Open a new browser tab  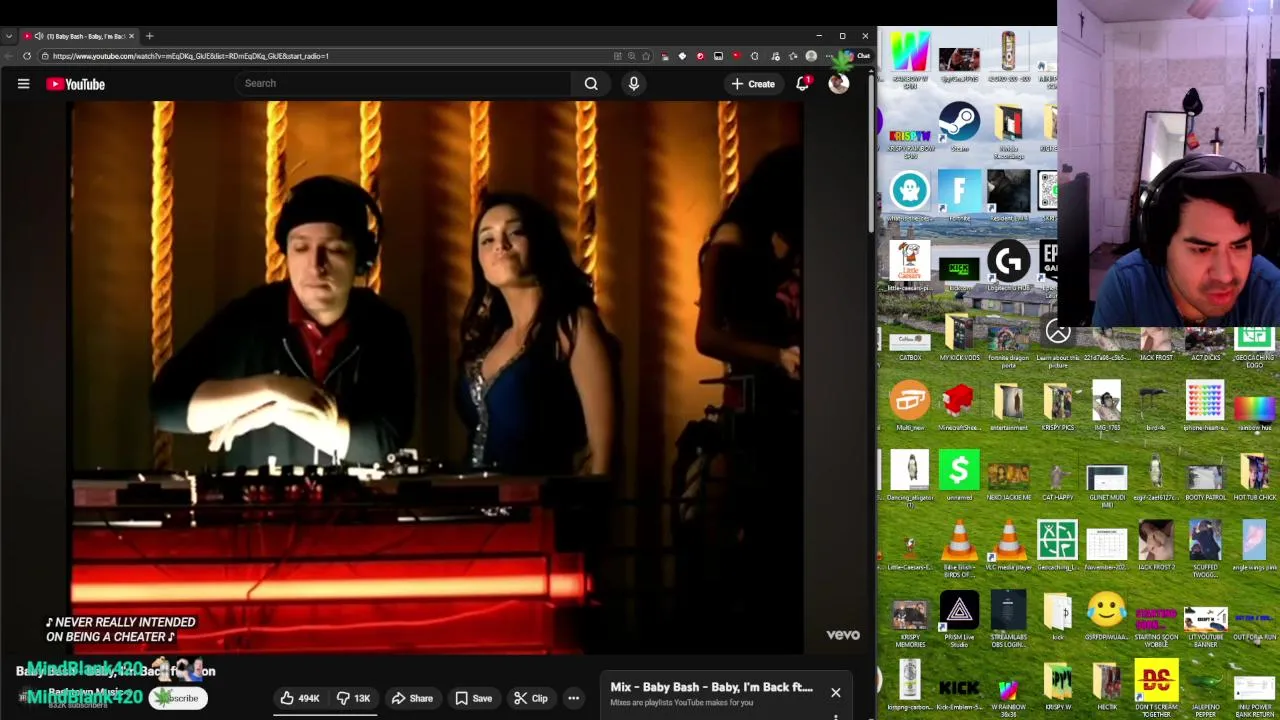(x=149, y=36)
